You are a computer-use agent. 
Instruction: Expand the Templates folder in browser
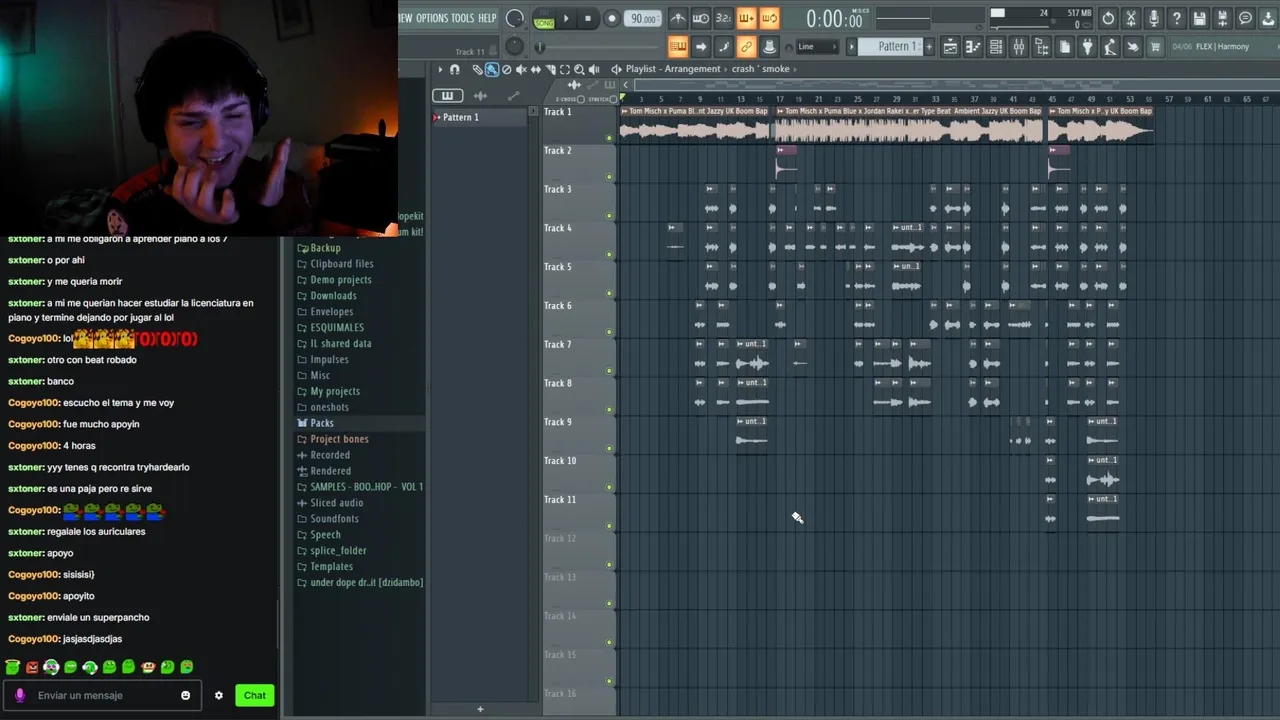[x=331, y=567]
